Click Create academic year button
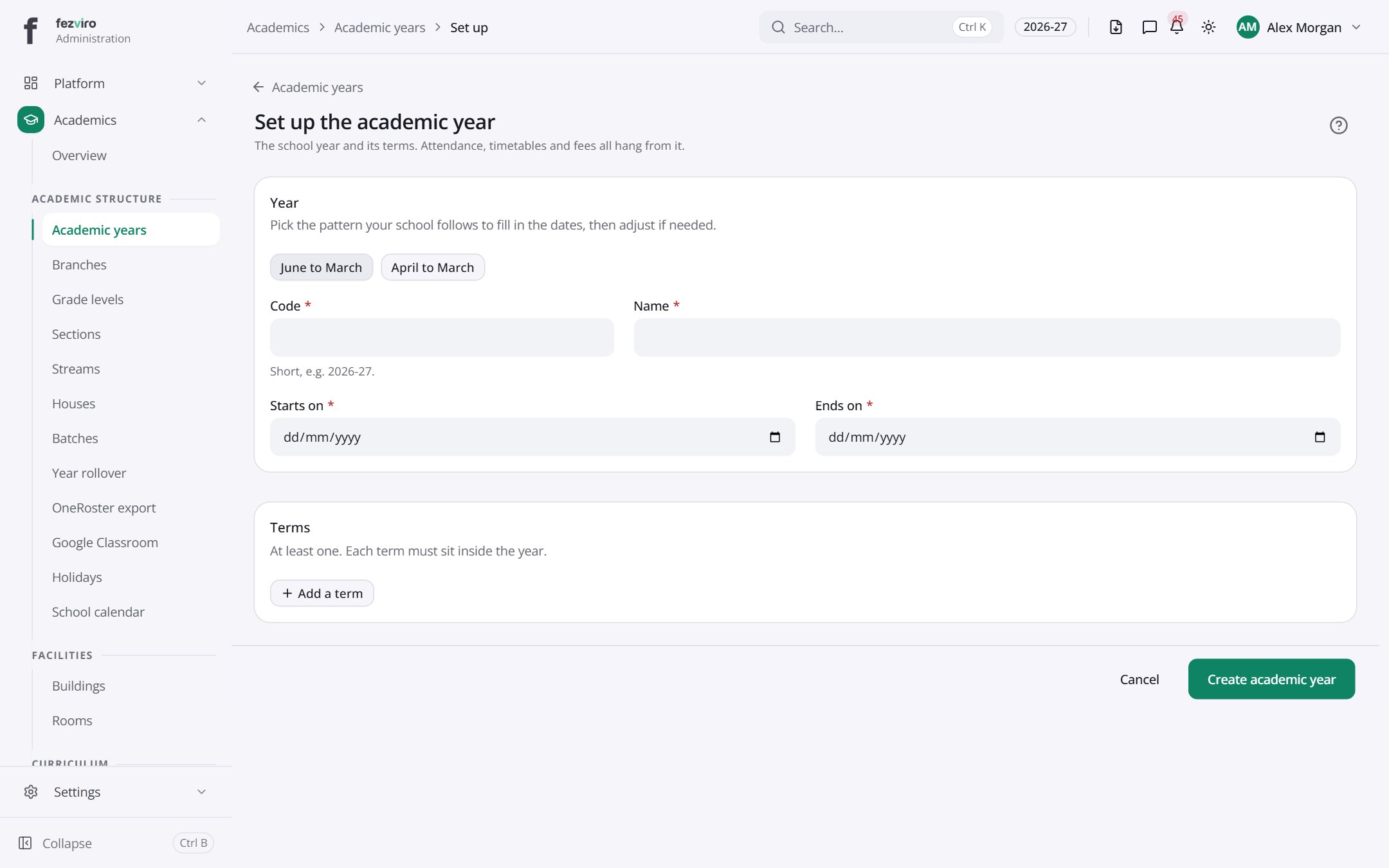The width and height of the screenshot is (1389, 868). pyautogui.click(x=1271, y=679)
